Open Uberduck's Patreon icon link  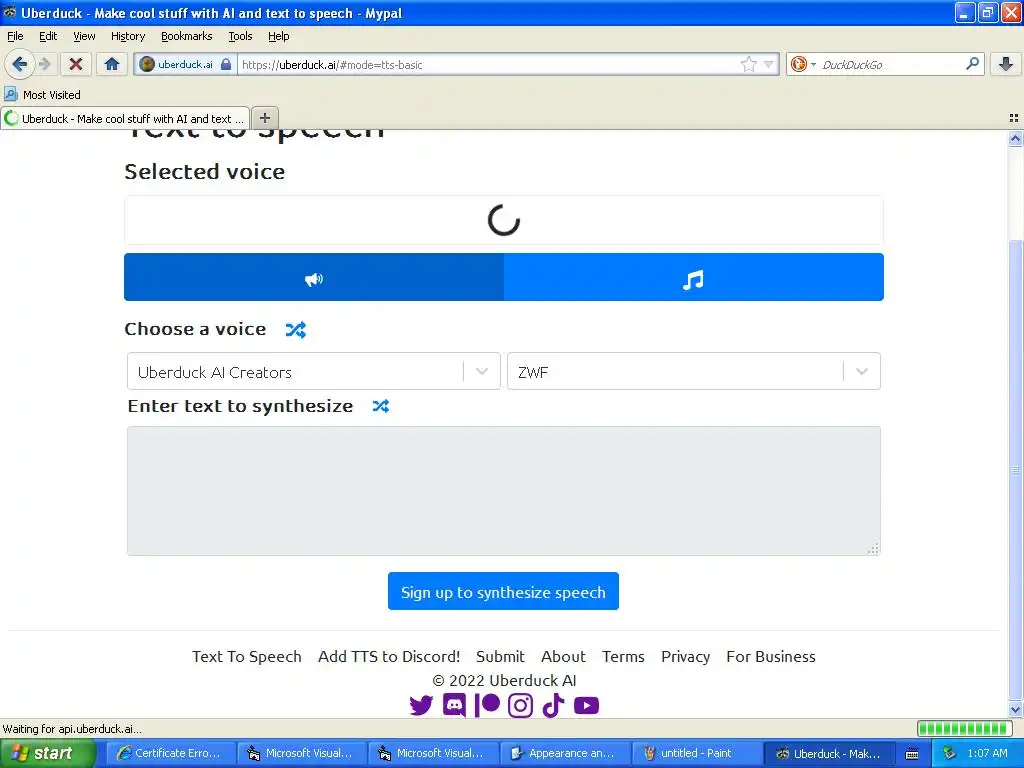click(x=487, y=705)
